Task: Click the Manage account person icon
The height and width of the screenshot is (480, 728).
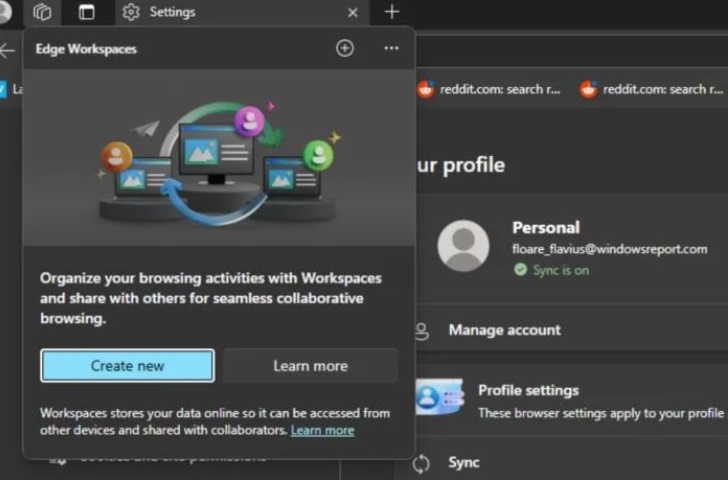Action: pos(422,331)
